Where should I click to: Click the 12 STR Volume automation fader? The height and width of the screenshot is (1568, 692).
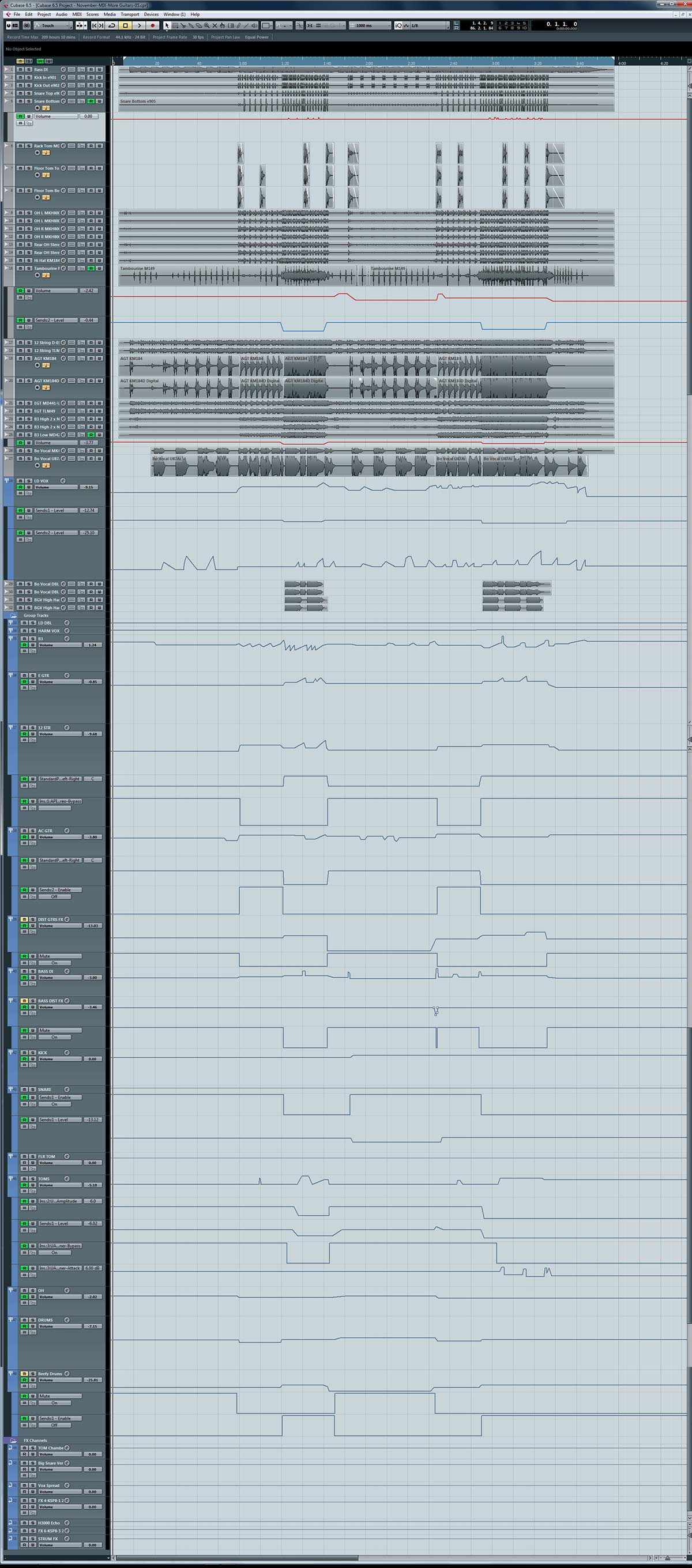click(60, 734)
